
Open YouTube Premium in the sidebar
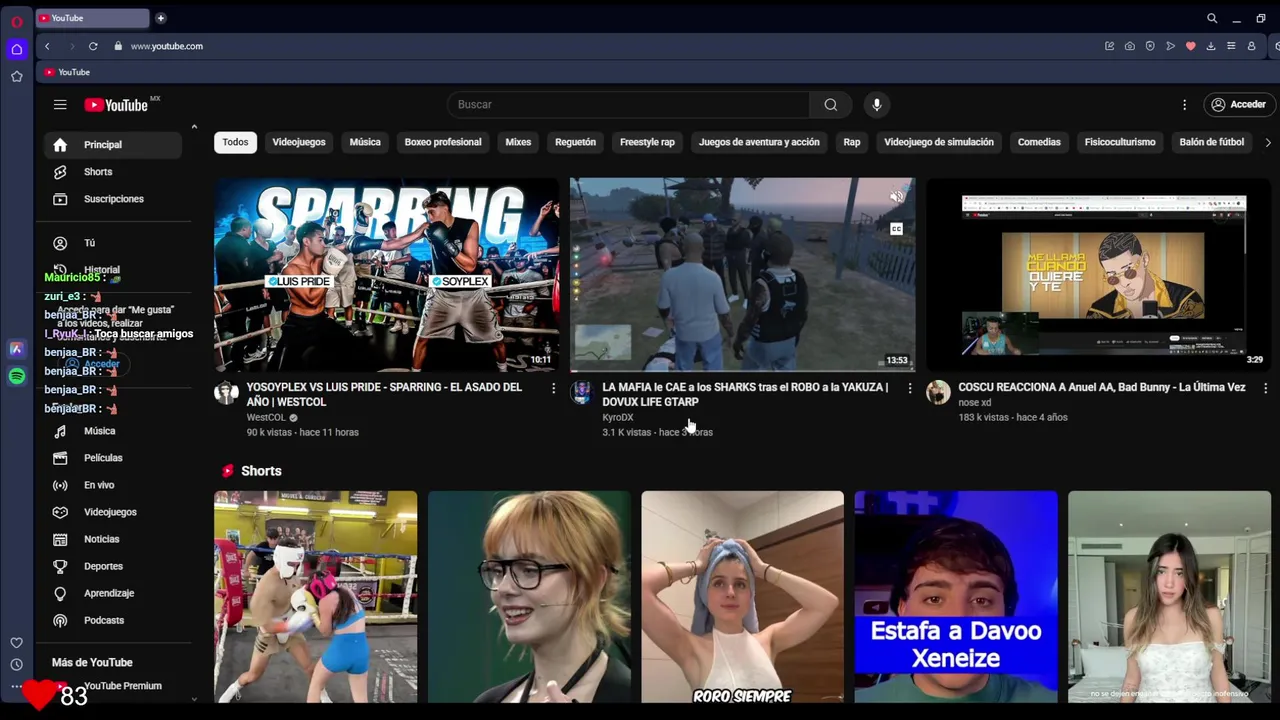pos(113,686)
